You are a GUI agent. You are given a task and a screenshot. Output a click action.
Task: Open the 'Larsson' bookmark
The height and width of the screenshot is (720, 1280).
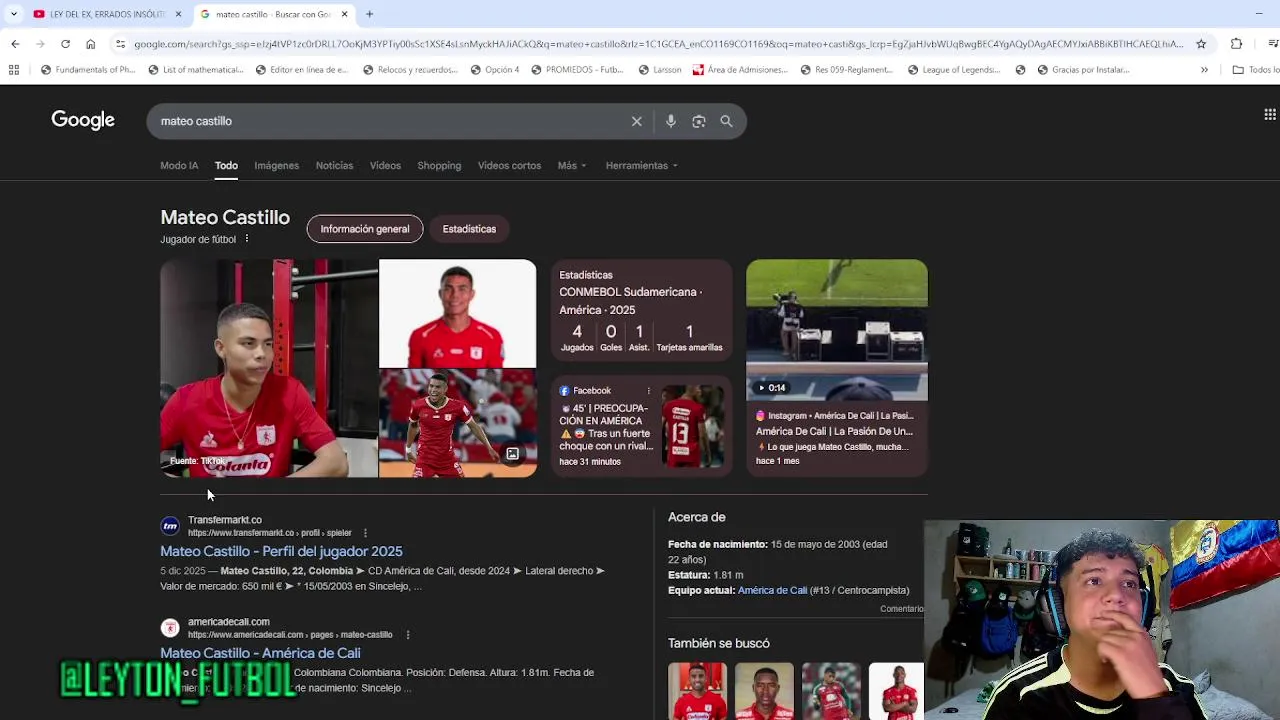(x=659, y=70)
